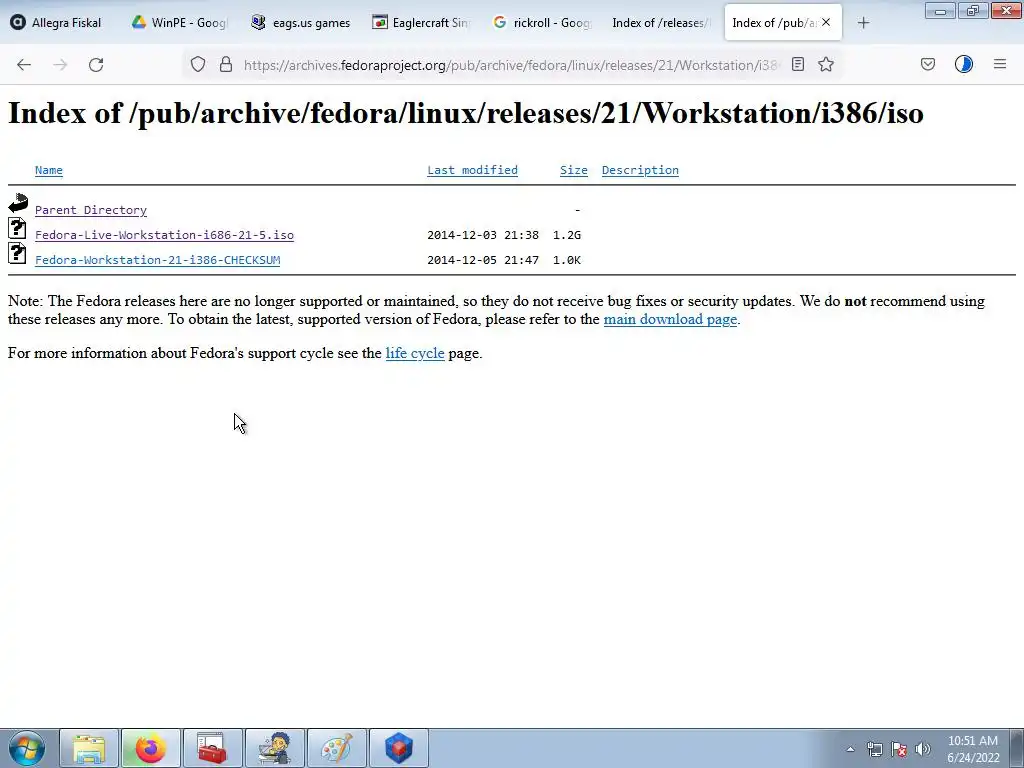Open the tracking protection shield icon
This screenshot has width=1024, height=768.
198,65
